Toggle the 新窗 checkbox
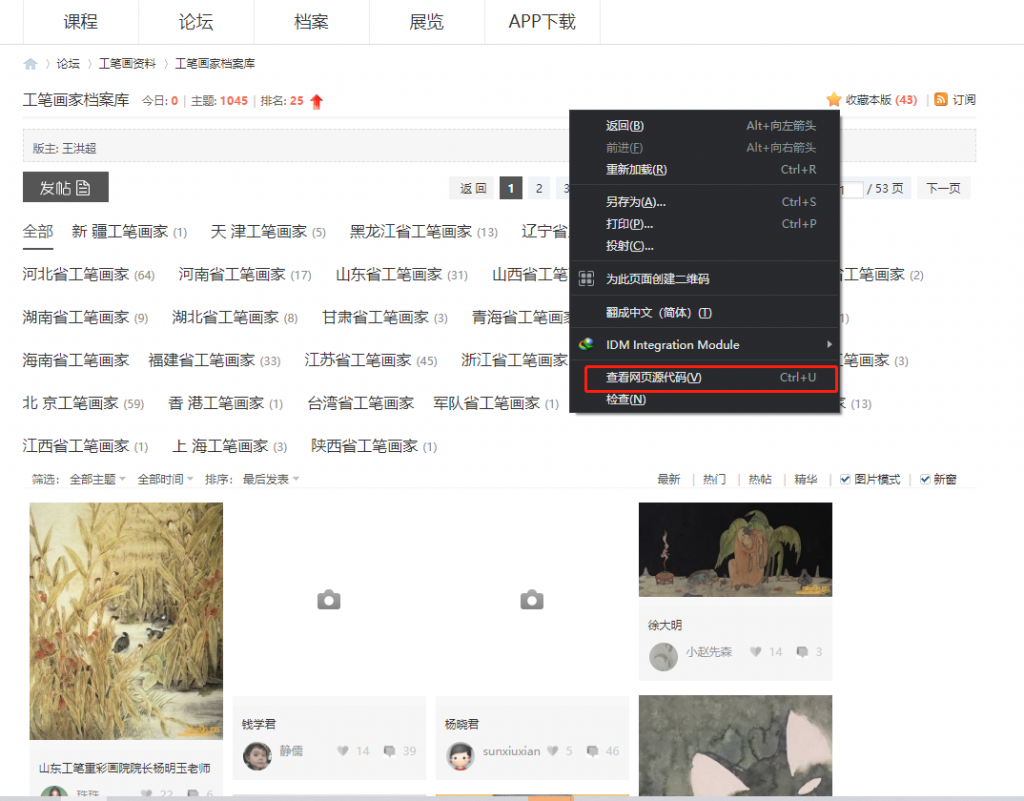1024x801 pixels. click(925, 479)
